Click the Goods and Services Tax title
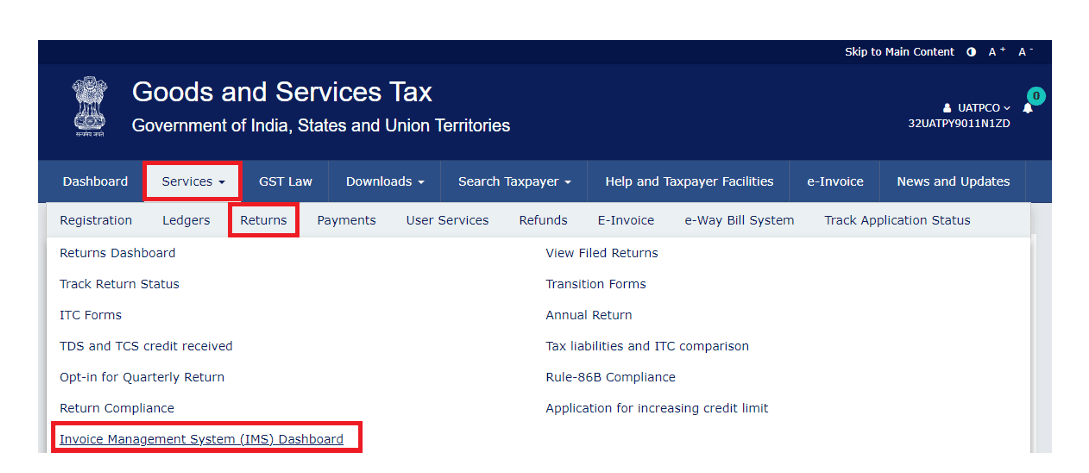The height and width of the screenshot is (473, 1089). click(282, 92)
